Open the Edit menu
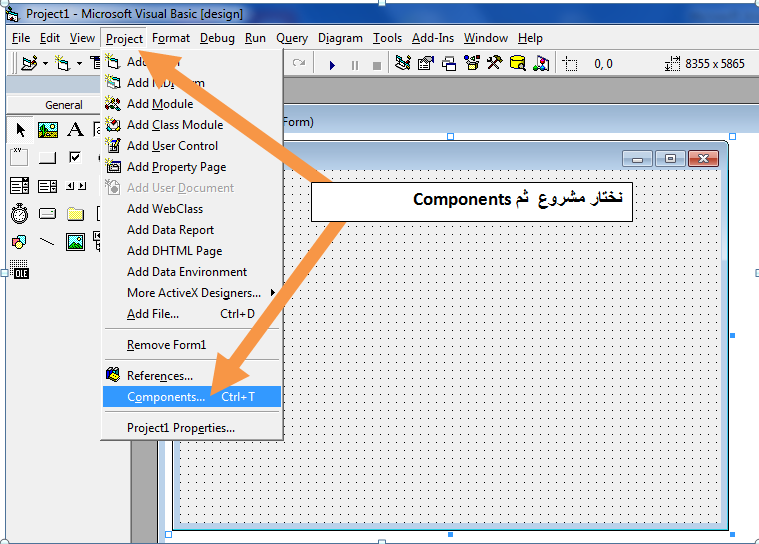 [x=50, y=38]
